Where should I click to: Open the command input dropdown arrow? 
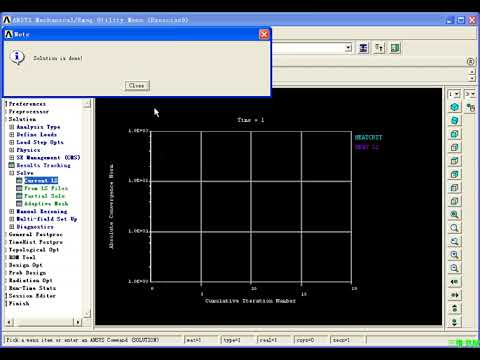[348, 48]
